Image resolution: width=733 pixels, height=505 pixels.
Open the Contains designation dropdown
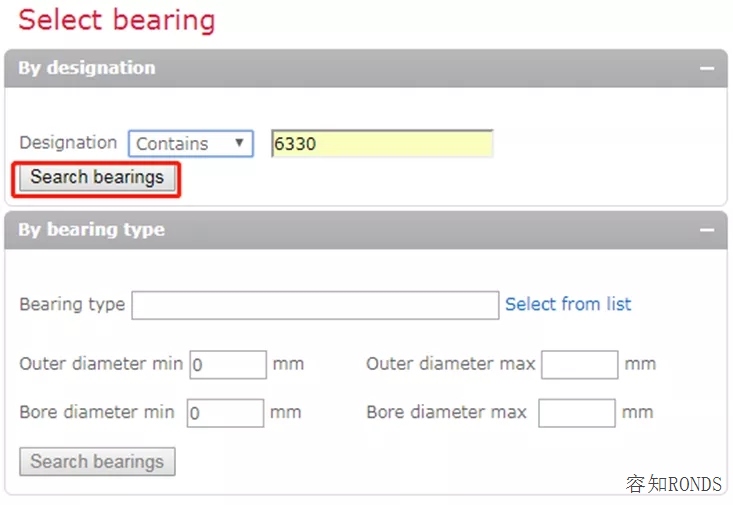click(190, 144)
